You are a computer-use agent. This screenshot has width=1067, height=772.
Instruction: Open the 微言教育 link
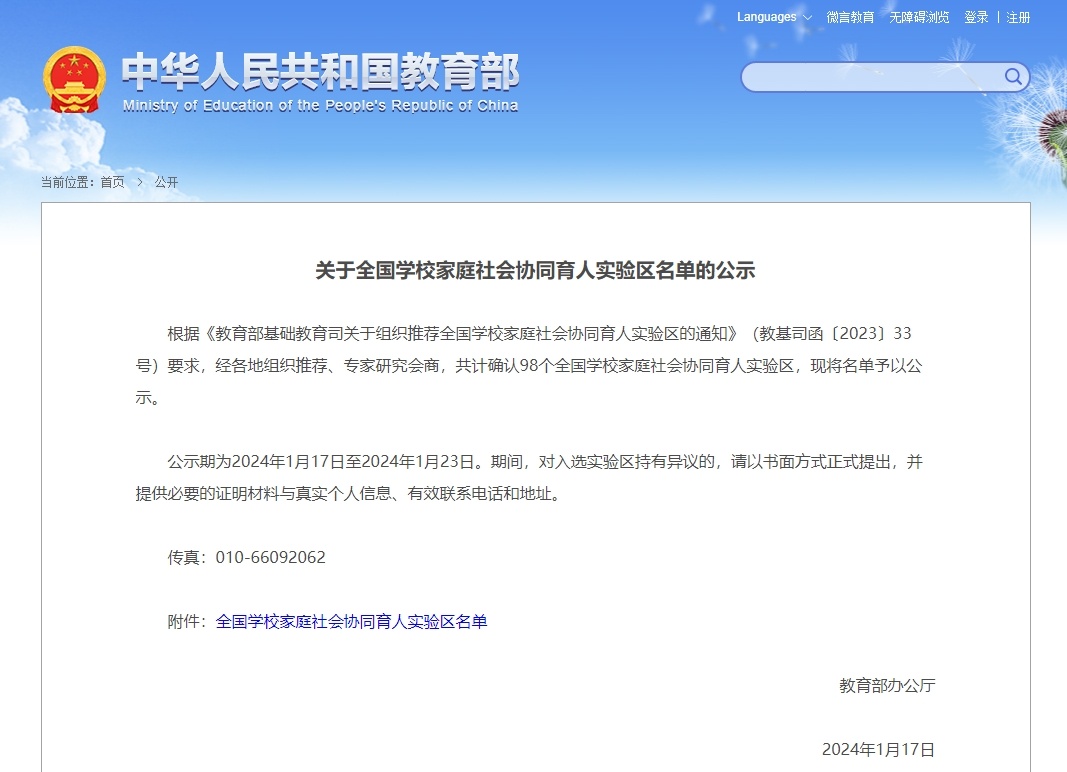pos(850,17)
